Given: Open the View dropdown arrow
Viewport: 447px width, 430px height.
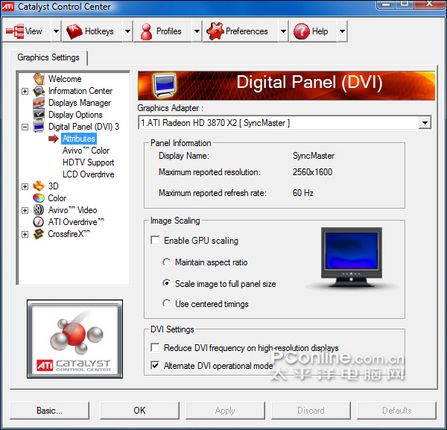Looking at the screenshot, I should pos(56,31).
